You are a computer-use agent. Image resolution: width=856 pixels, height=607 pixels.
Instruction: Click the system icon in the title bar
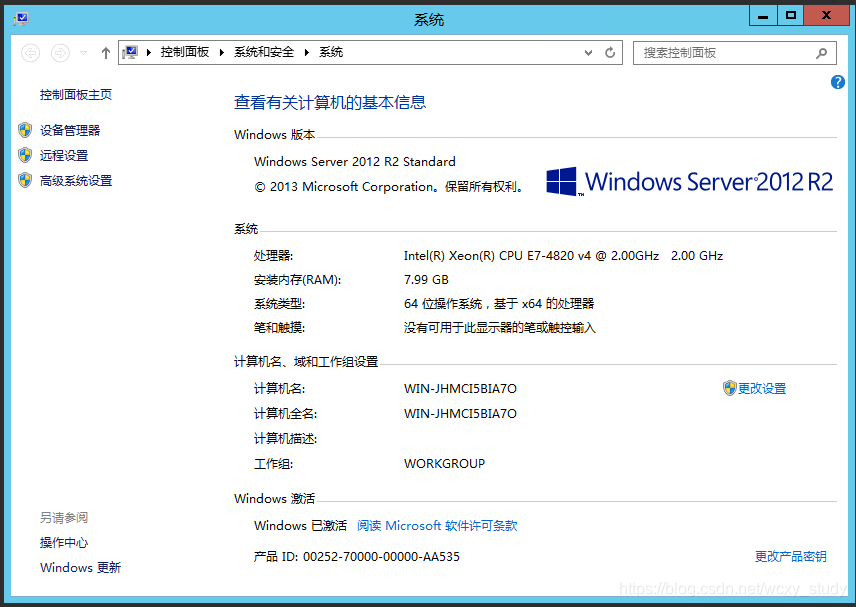[x=21, y=19]
